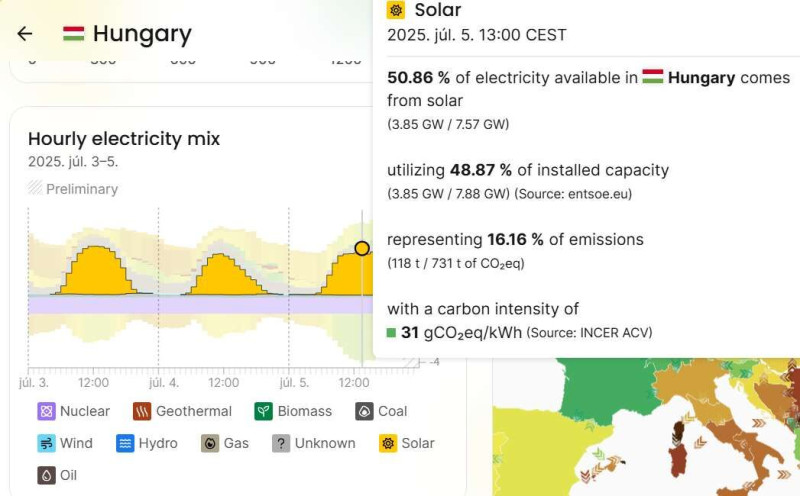The height and width of the screenshot is (496, 800).
Task: Select the Oil legend icon
Action: click(x=46, y=476)
